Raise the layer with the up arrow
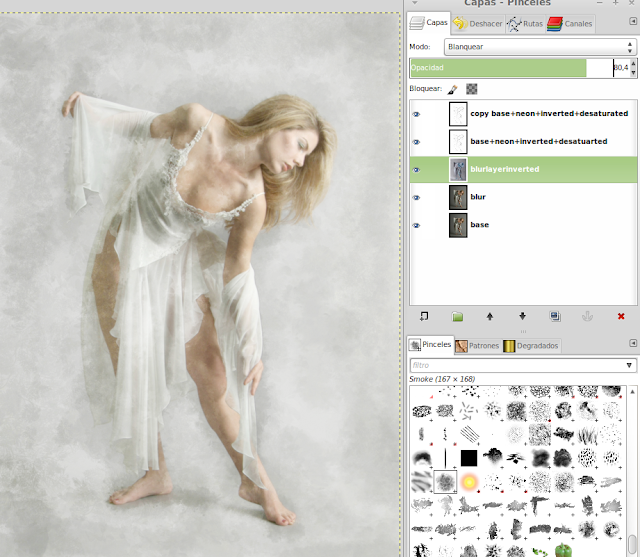The height and width of the screenshot is (557, 640). coord(490,316)
